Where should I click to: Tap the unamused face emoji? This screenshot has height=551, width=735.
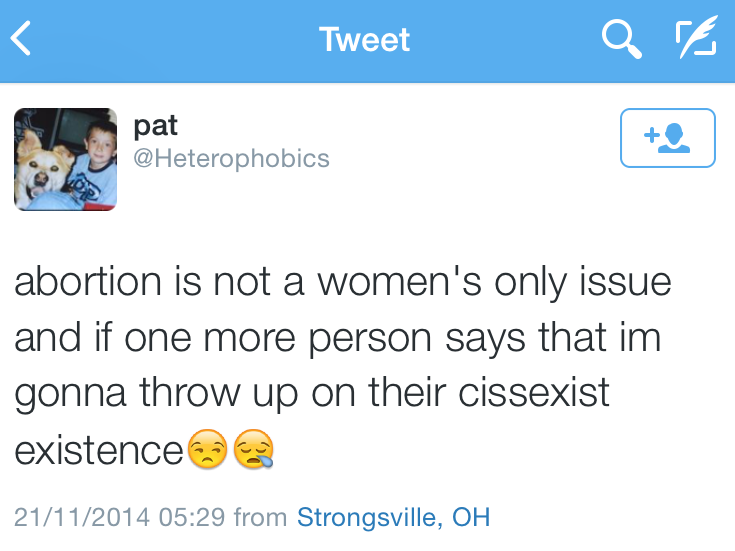(207, 451)
